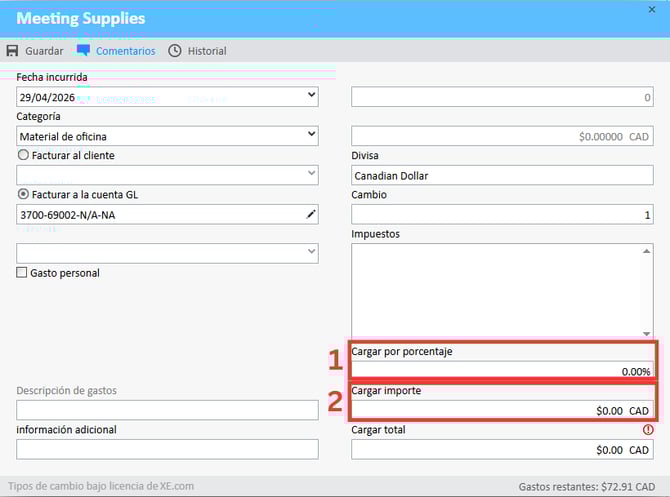This screenshot has width=670, height=497.
Task: Open the Fecha incurrida date dropdown
Action: (310, 97)
